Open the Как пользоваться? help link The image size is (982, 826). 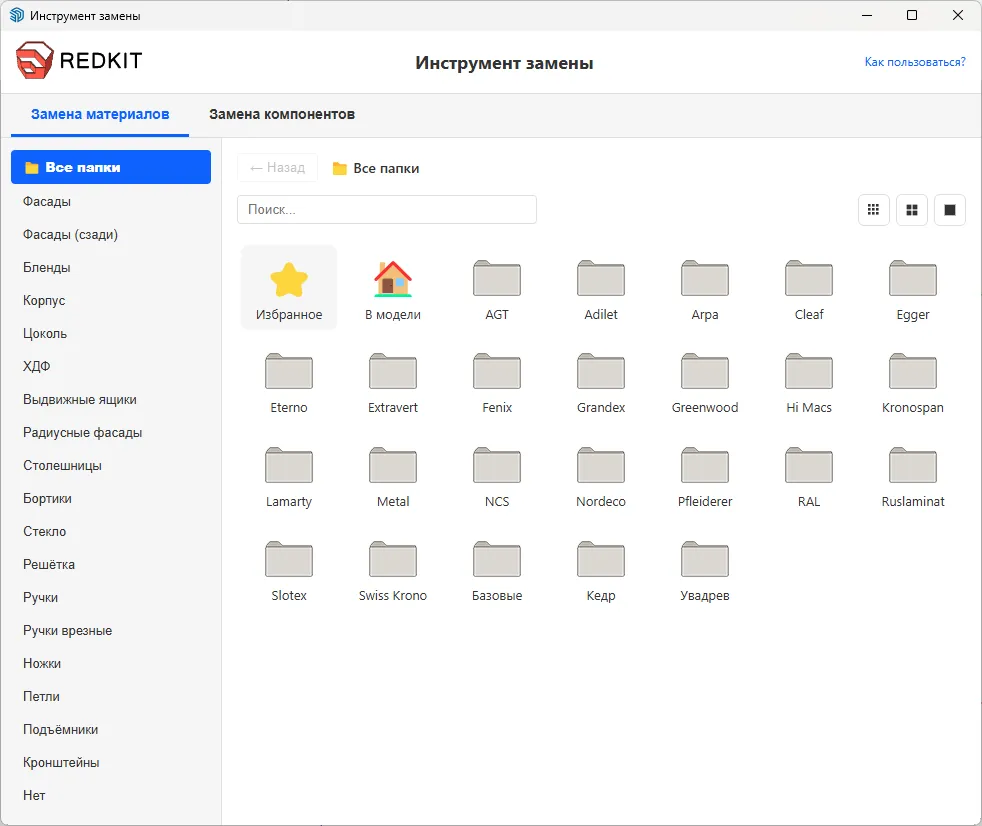point(915,62)
